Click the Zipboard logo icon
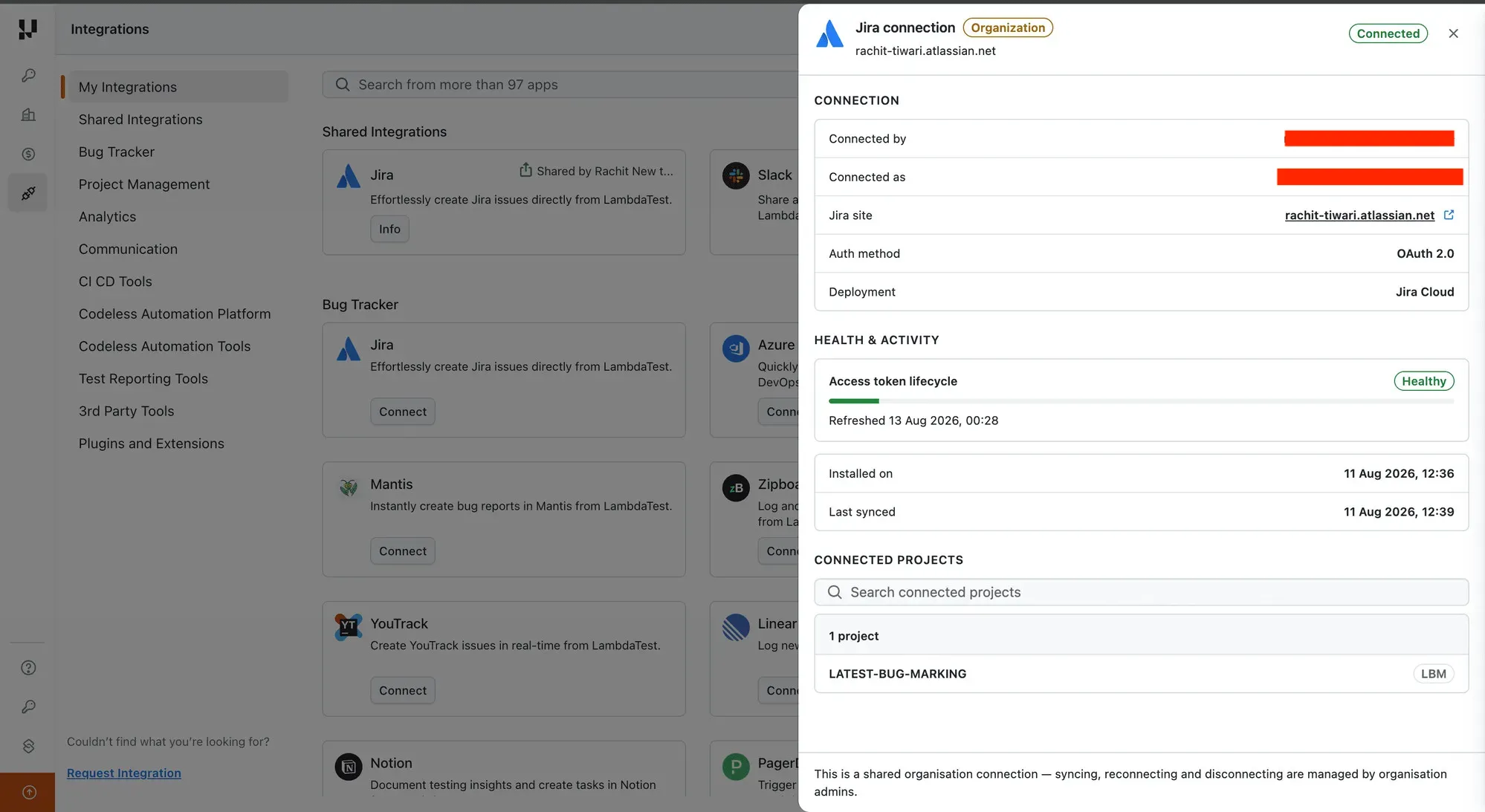The image size is (1485, 812). pyautogui.click(x=736, y=488)
